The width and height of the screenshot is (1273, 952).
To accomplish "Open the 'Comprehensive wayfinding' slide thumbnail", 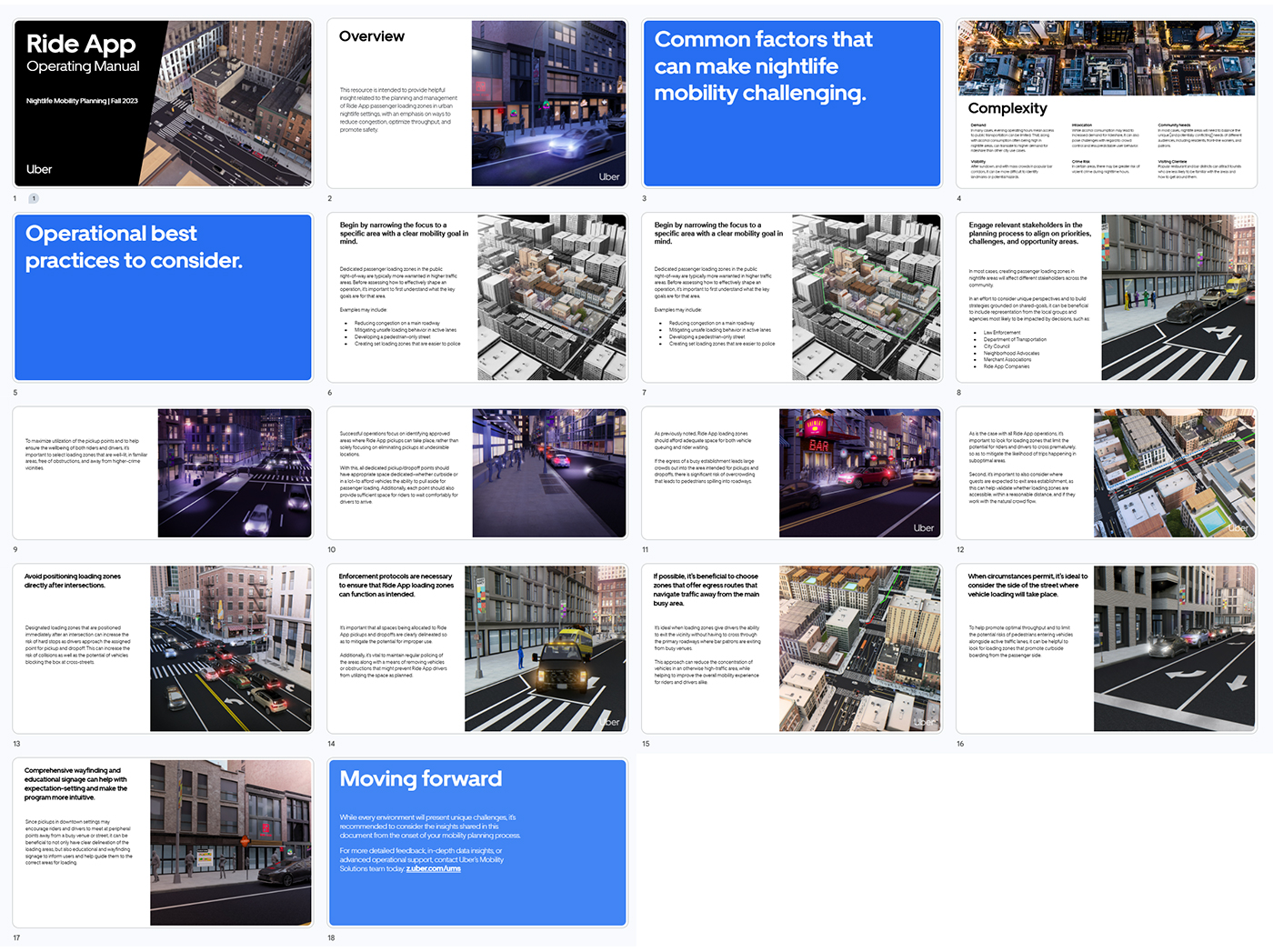I will (x=163, y=843).
